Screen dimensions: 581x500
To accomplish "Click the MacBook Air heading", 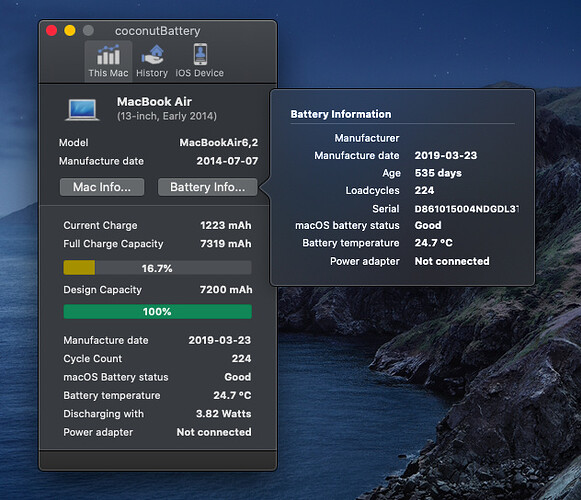I will [154, 102].
